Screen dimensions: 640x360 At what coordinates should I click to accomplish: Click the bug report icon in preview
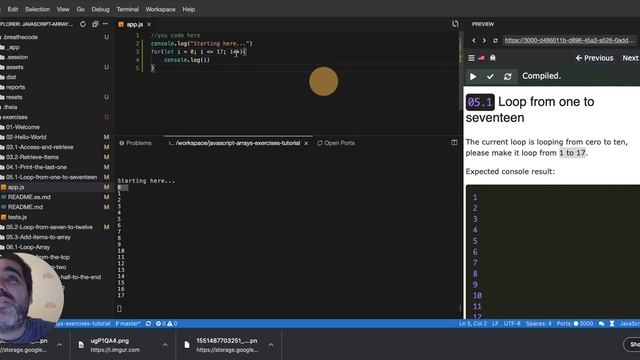click(x=493, y=58)
